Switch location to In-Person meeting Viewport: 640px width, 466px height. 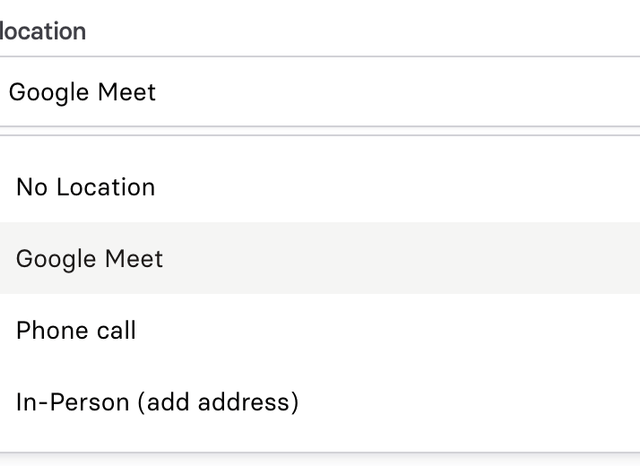(x=157, y=403)
